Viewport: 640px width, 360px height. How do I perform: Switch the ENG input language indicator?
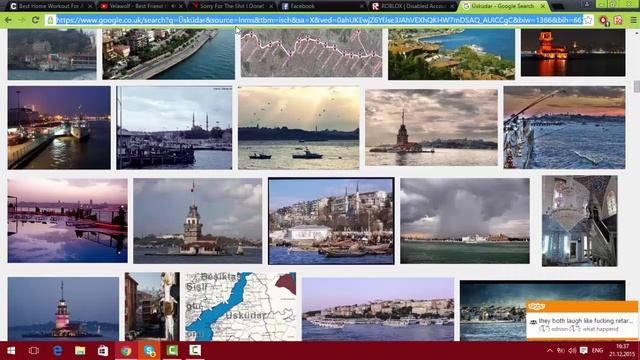[598, 351]
